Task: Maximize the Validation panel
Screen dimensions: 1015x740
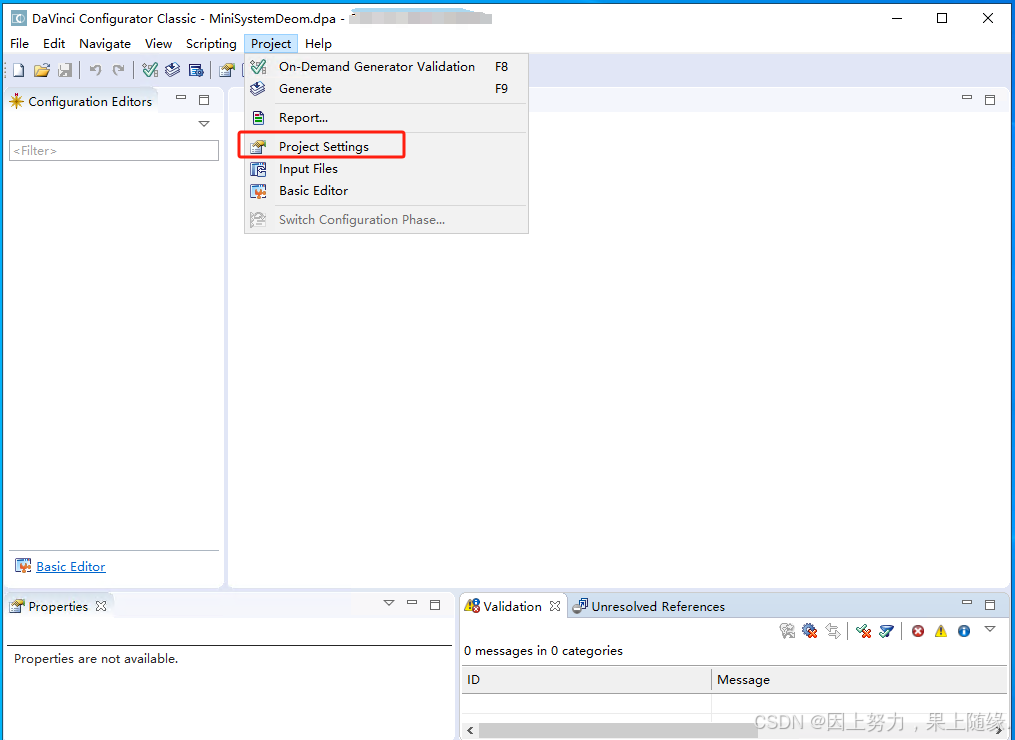Action: tap(990, 605)
